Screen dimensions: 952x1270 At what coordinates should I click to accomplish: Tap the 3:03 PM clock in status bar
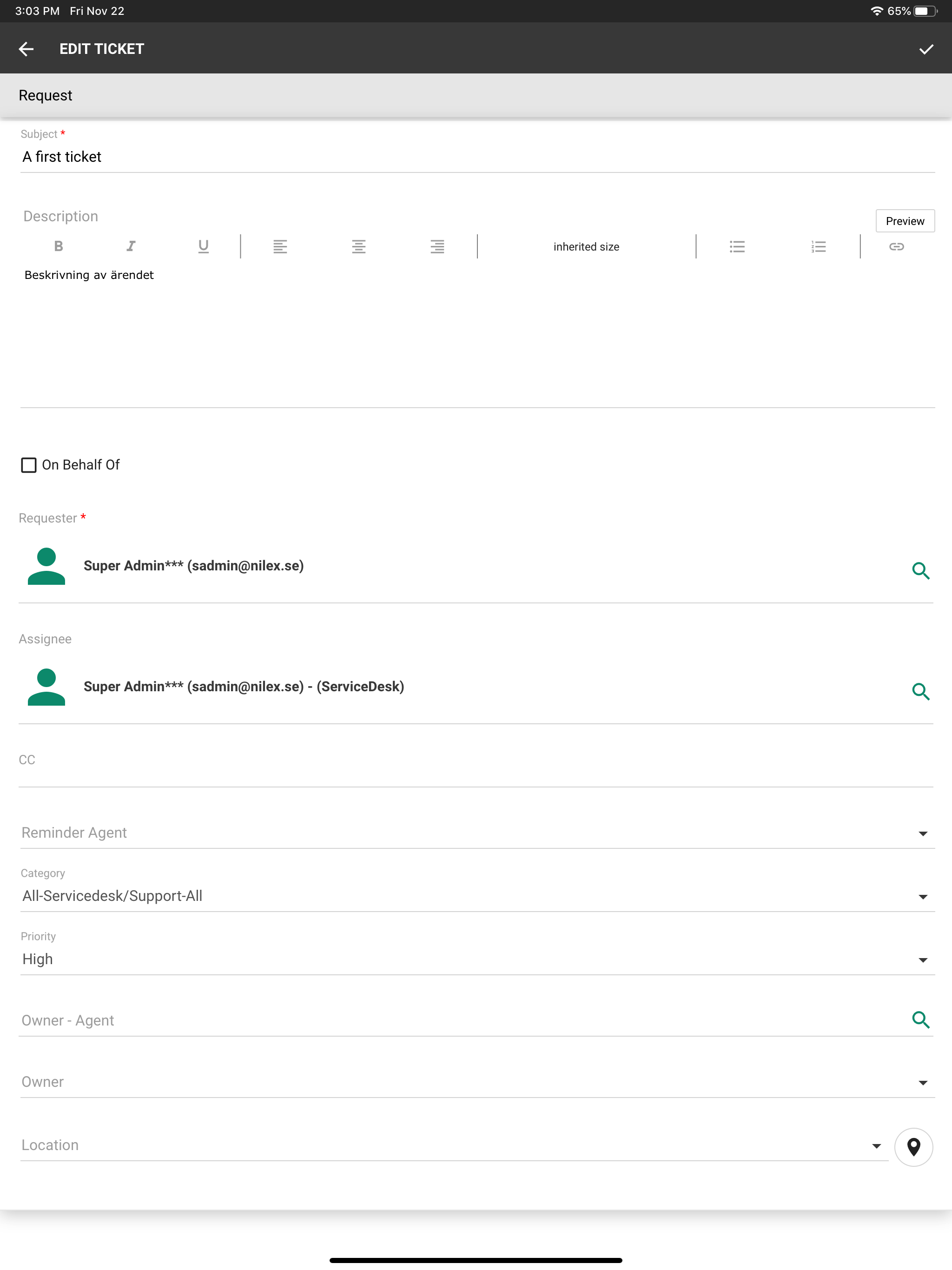(37, 11)
